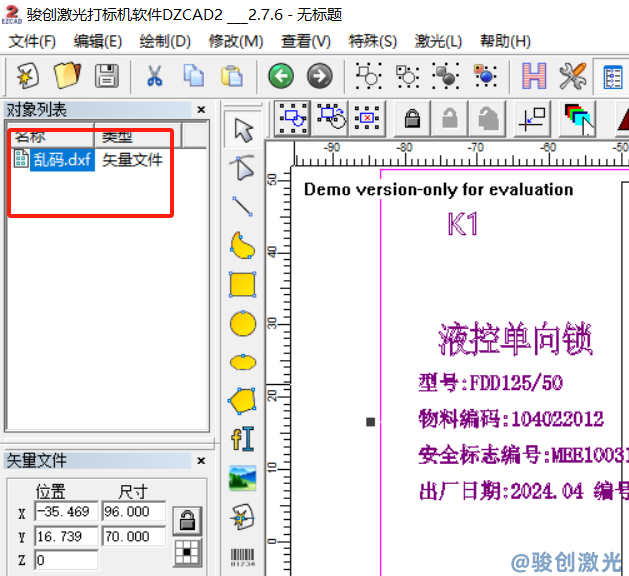This screenshot has width=629, height=576.
Task: Click the square and circle combine icon
Action: (x=369, y=75)
